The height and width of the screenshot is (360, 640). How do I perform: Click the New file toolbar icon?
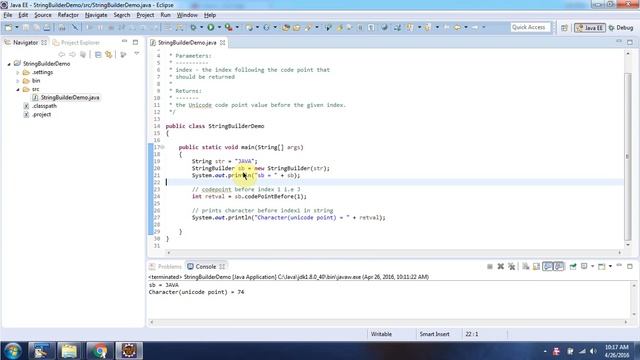tap(8, 27)
